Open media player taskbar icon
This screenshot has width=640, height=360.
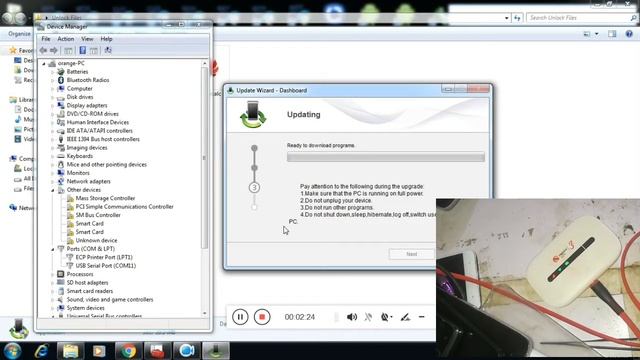point(99,351)
